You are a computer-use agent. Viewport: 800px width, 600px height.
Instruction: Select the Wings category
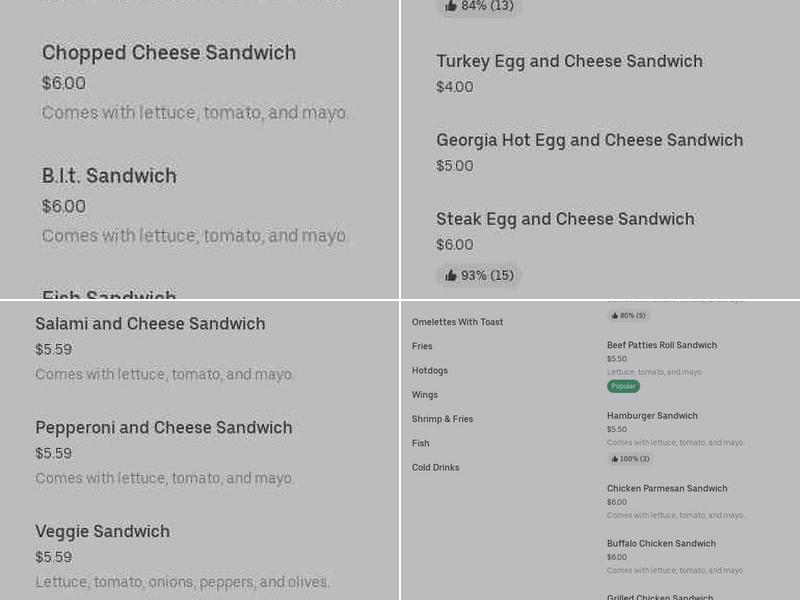(x=424, y=394)
